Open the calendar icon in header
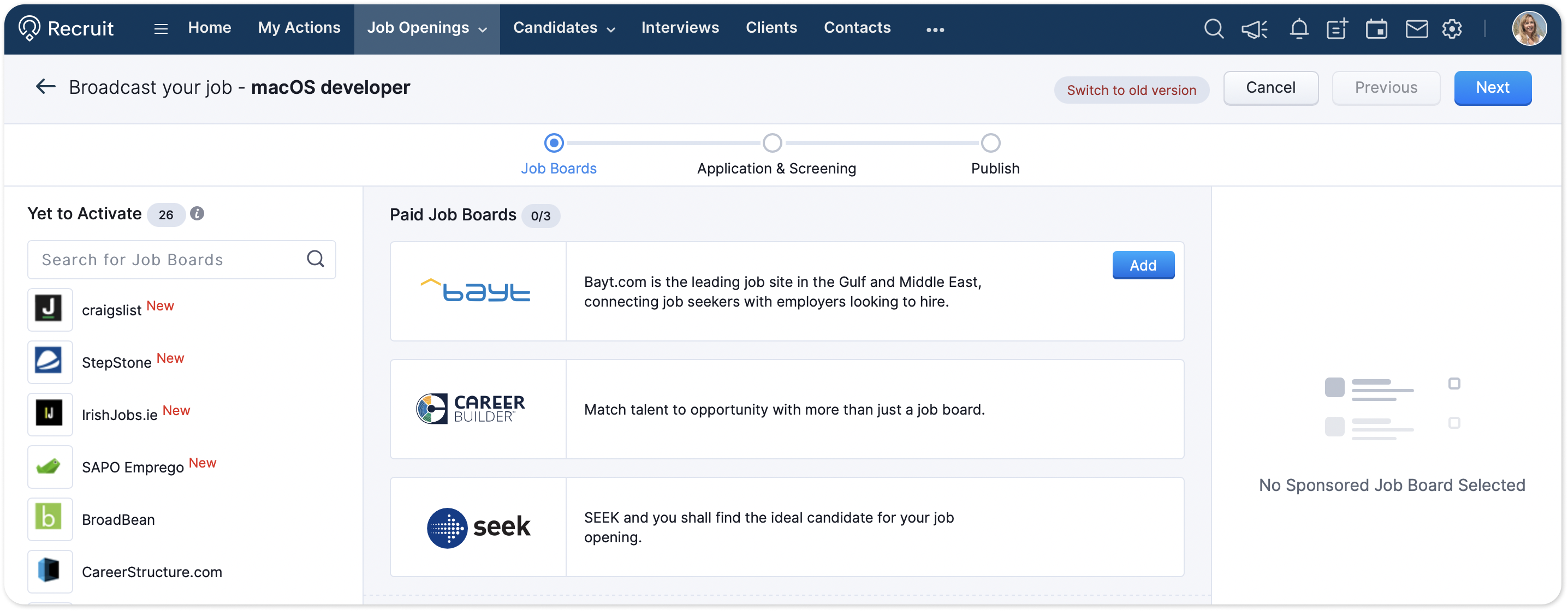The image size is (1568, 611). [x=1376, y=28]
